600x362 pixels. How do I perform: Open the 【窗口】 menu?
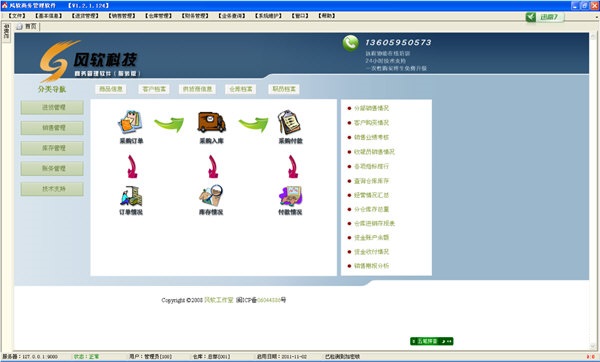(300, 16)
